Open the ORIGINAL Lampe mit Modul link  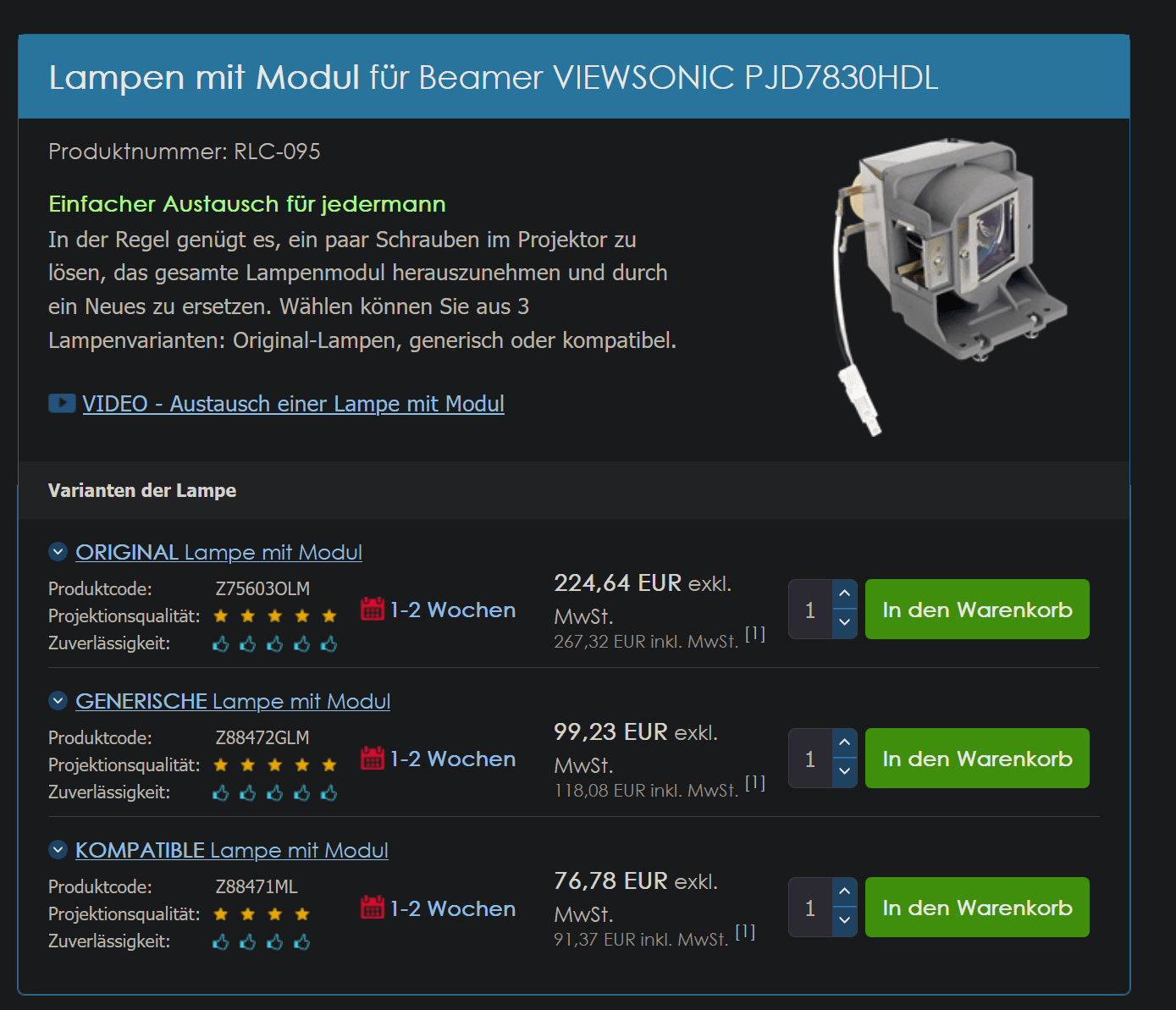click(x=218, y=552)
